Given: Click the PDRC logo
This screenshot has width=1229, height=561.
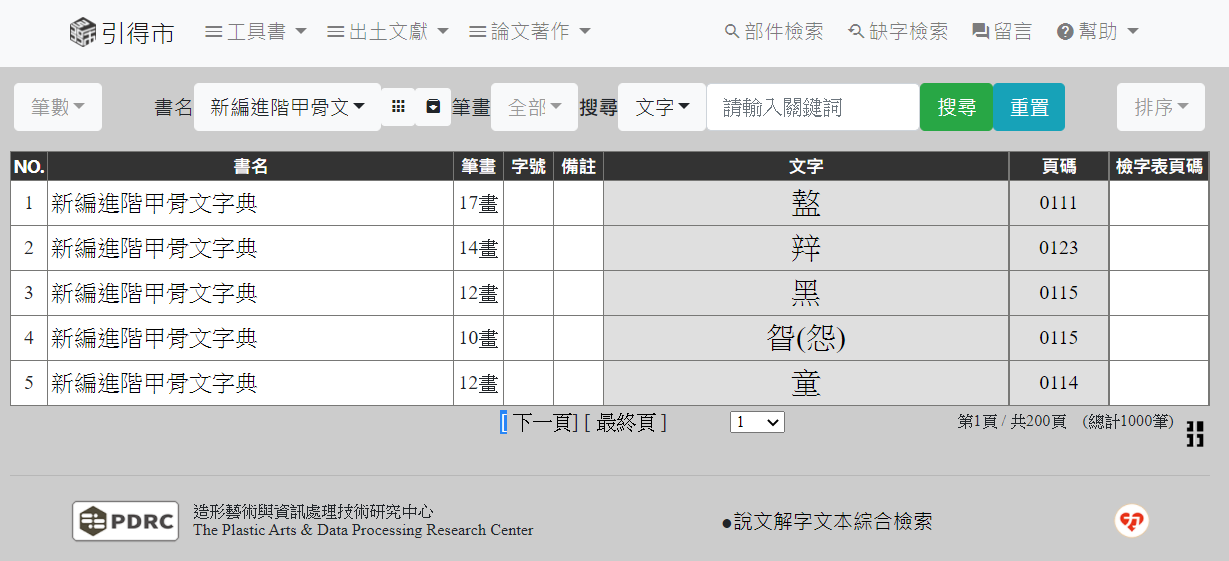Looking at the screenshot, I should pyautogui.click(x=125, y=521).
